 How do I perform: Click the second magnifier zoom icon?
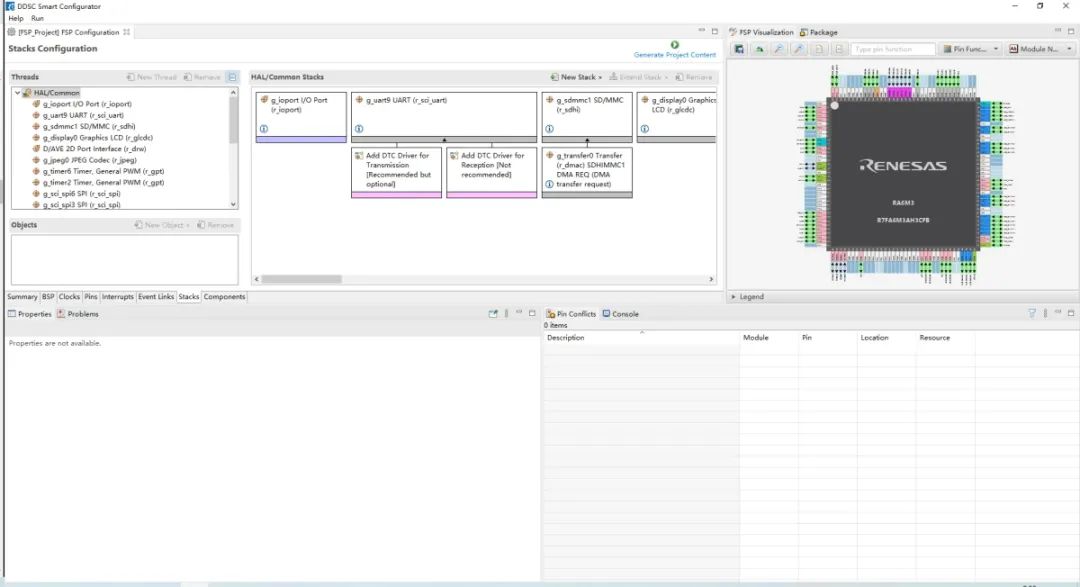click(799, 49)
